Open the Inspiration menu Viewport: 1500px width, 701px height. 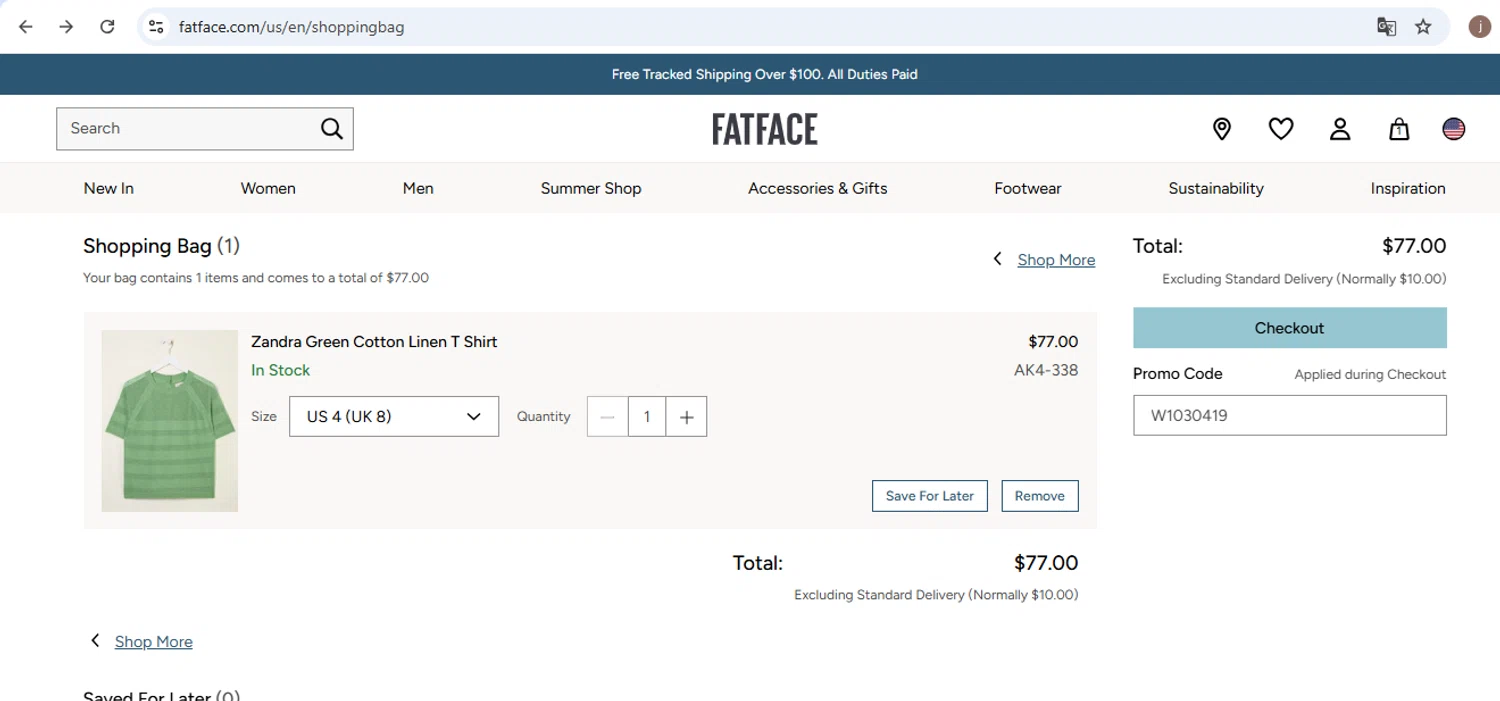click(x=1408, y=188)
